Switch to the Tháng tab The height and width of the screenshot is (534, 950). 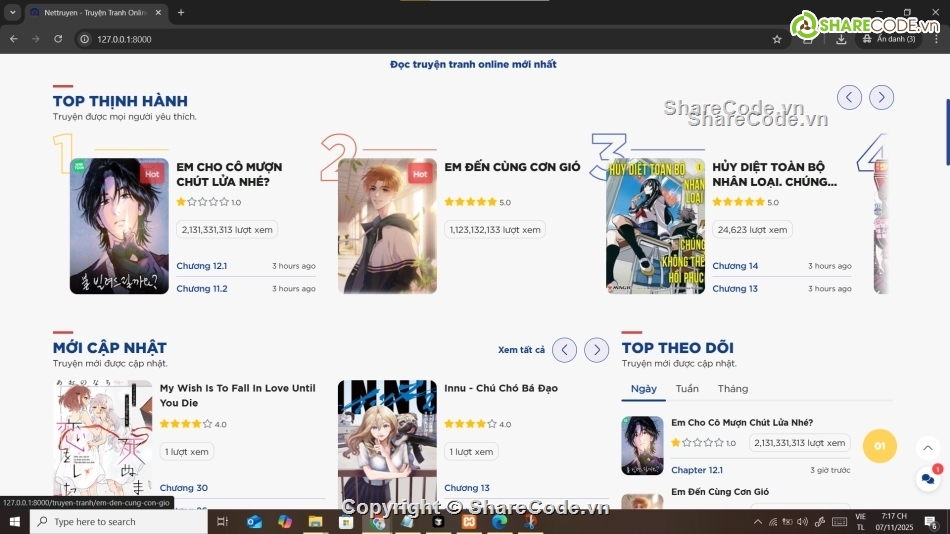732,389
